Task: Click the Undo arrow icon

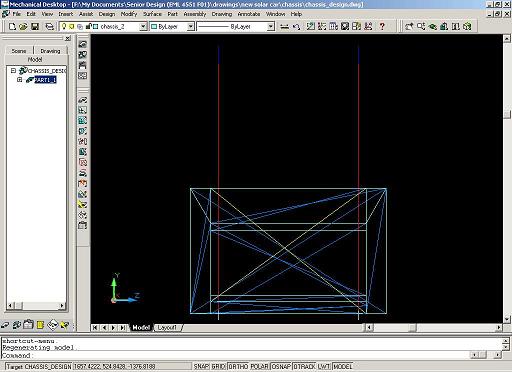Action: pyautogui.click(x=296, y=26)
